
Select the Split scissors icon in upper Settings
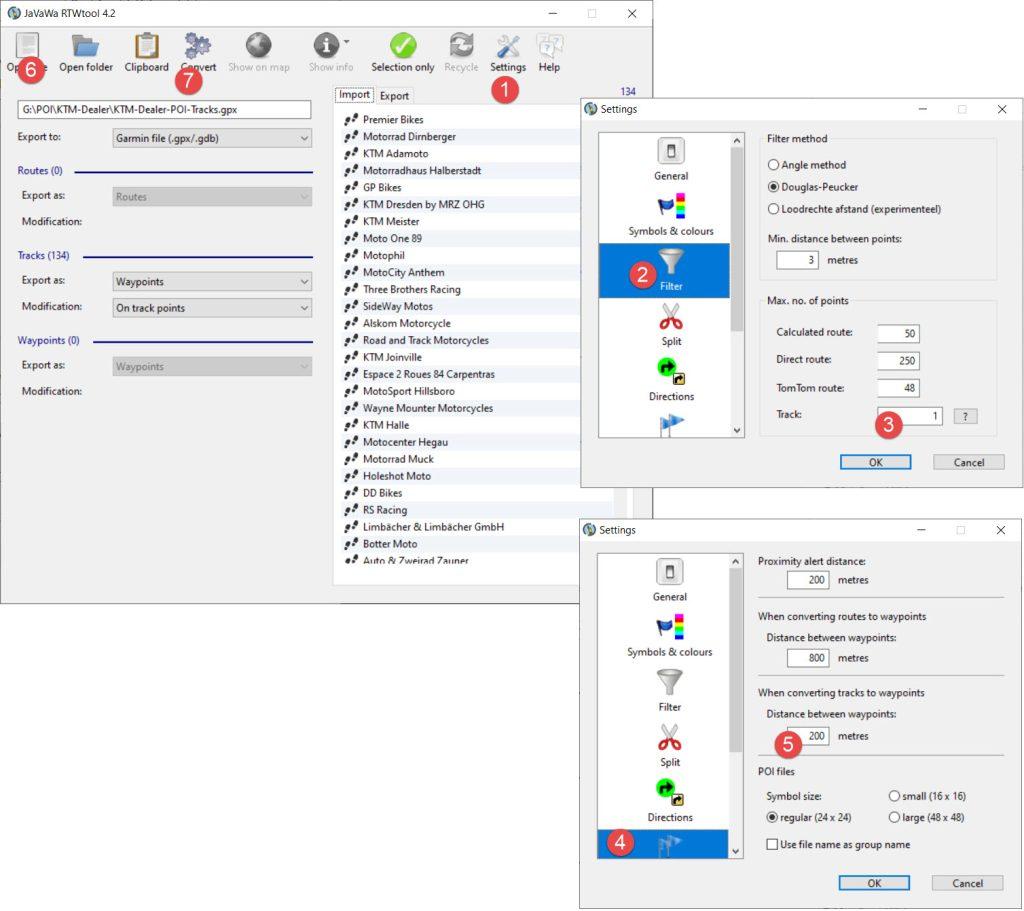[670, 319]
